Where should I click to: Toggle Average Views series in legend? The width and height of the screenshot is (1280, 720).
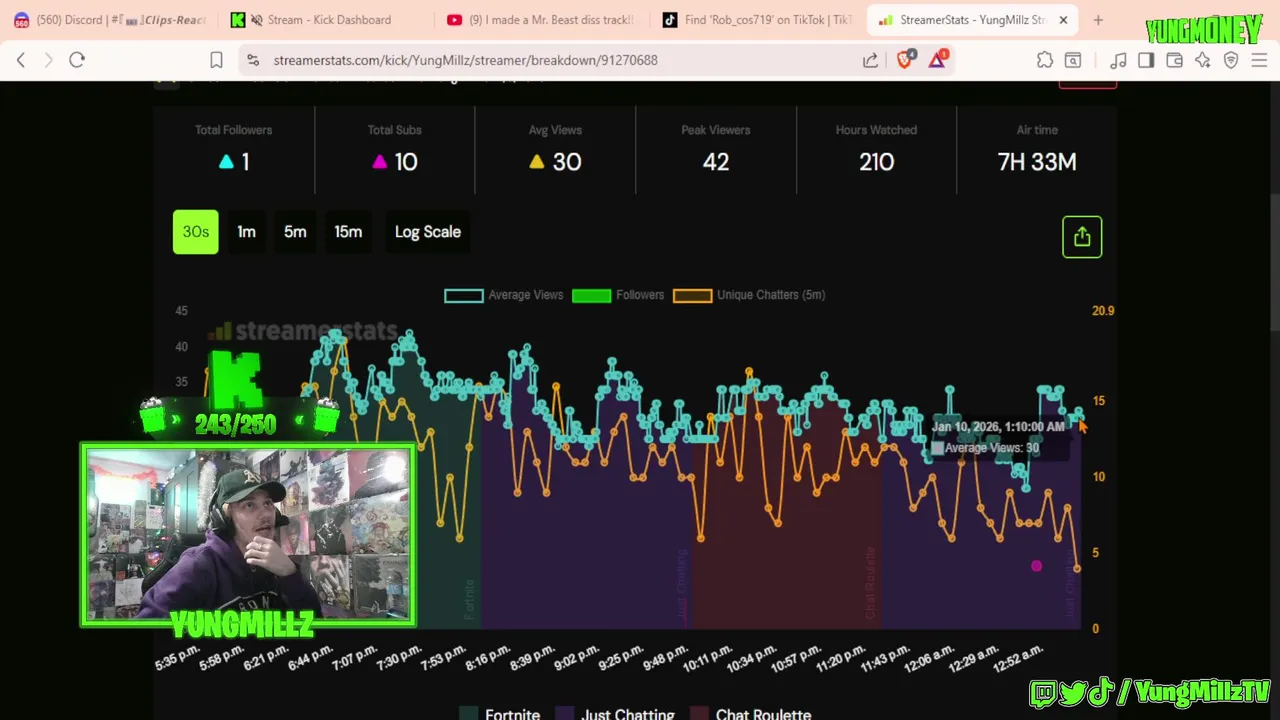(x=504, y=295)
